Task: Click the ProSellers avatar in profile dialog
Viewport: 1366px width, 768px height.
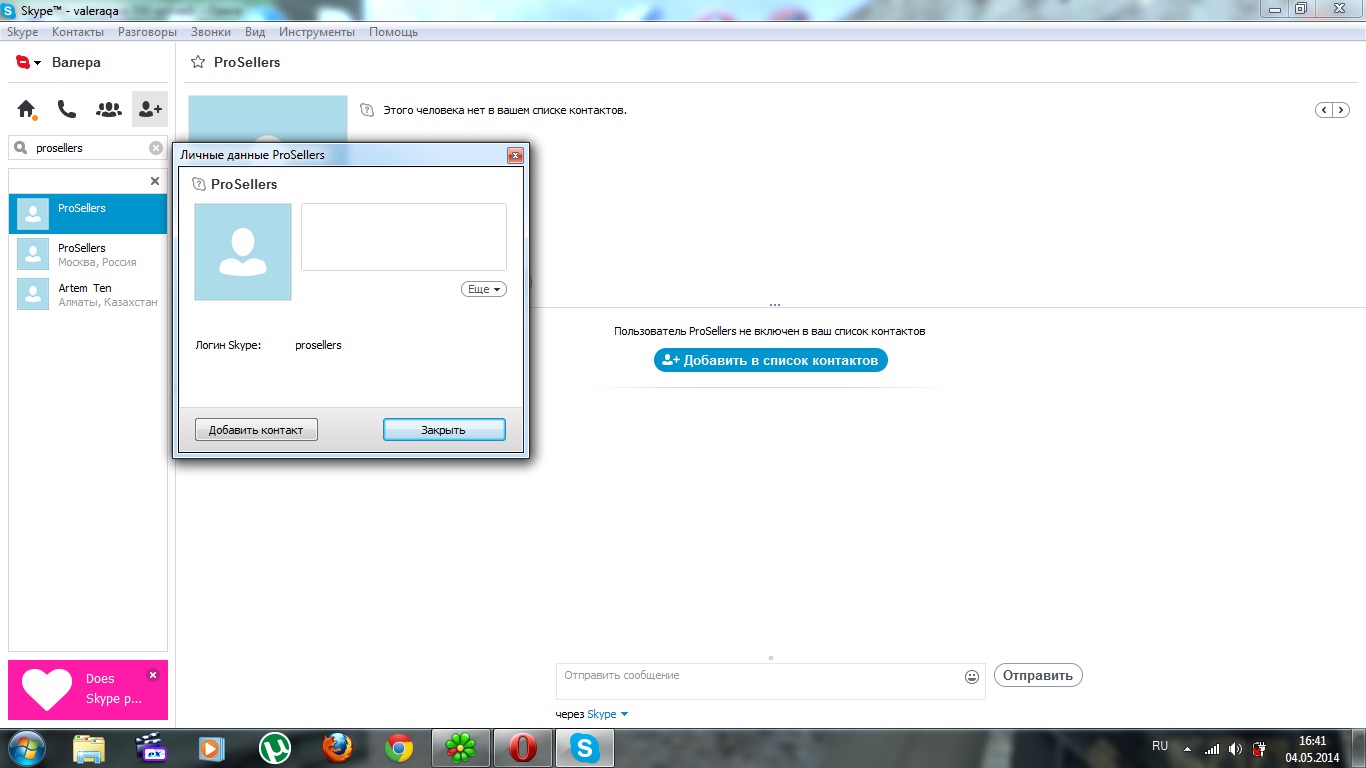Action: tap(243, 252)
